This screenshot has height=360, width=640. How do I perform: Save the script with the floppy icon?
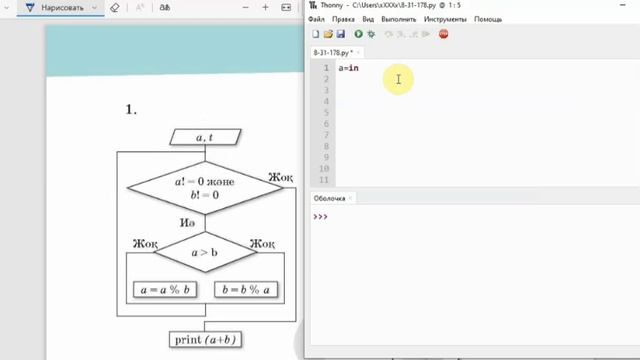341,34
